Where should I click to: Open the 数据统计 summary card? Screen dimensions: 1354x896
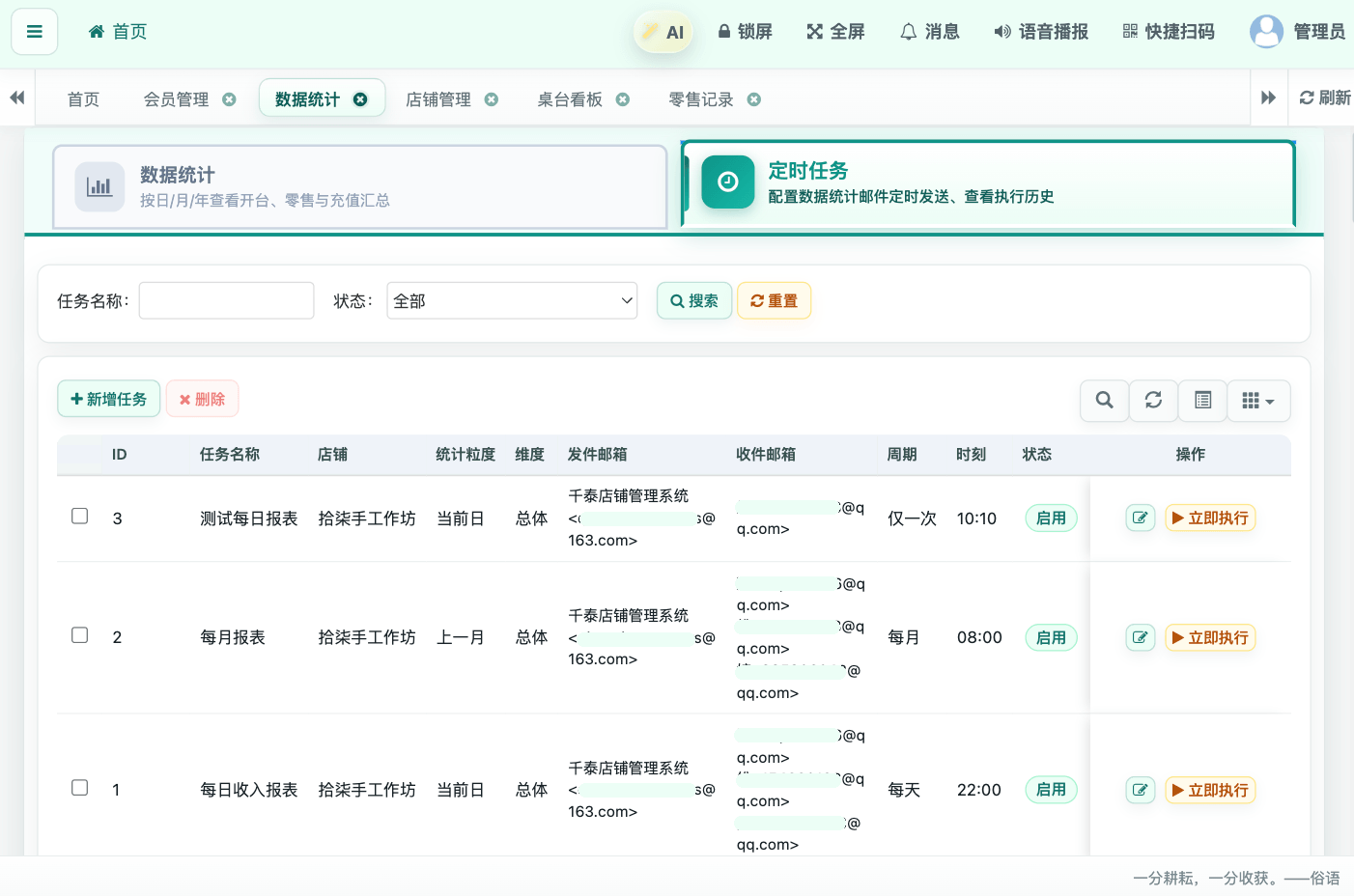tap(360, 187)
